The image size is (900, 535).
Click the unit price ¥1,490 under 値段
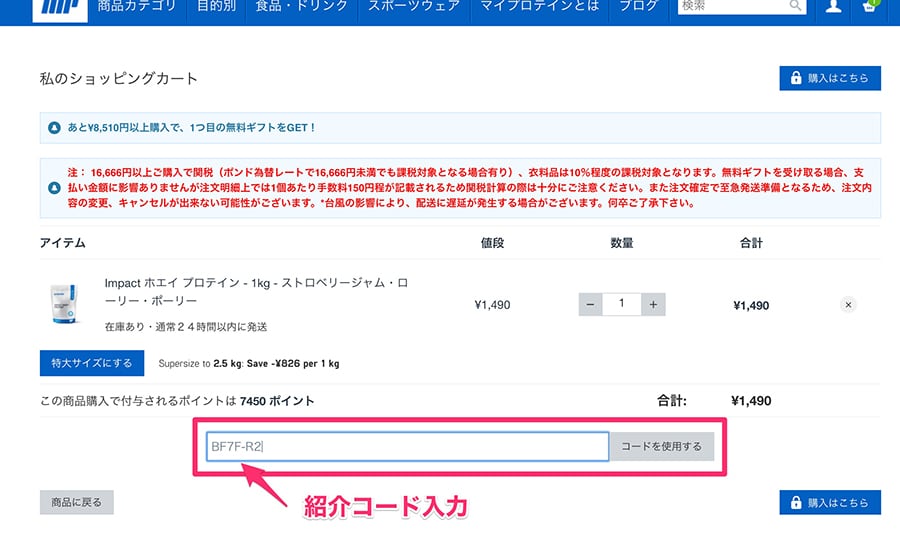pyautogui.click(x=492, y=305)
